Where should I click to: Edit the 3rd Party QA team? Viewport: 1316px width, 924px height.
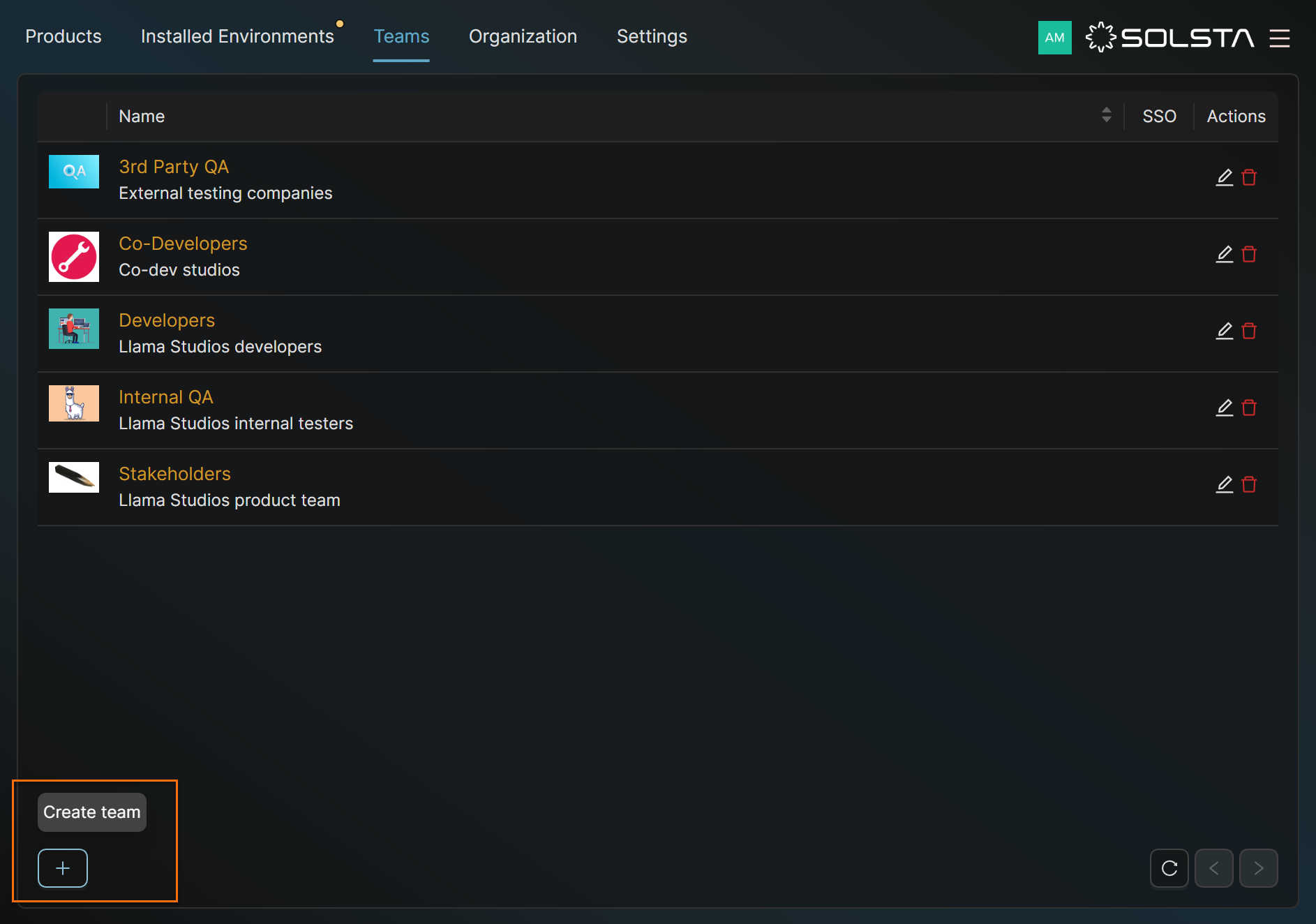coord(1225,177)
